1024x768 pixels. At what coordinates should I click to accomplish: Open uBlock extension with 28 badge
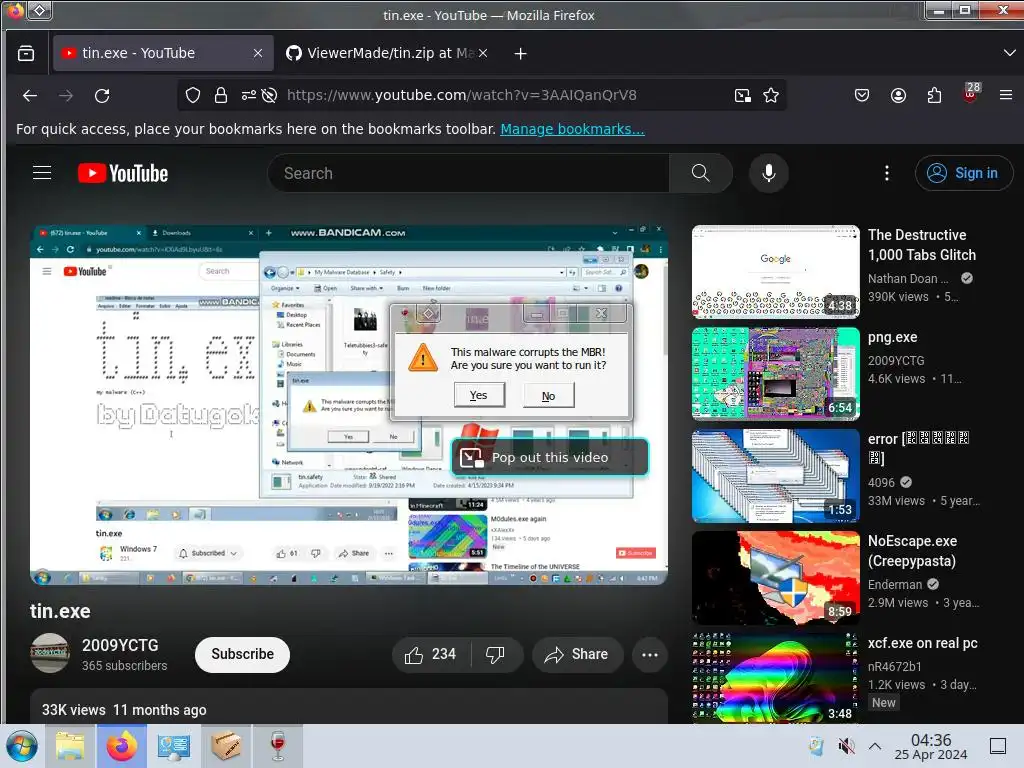[971, 93]
